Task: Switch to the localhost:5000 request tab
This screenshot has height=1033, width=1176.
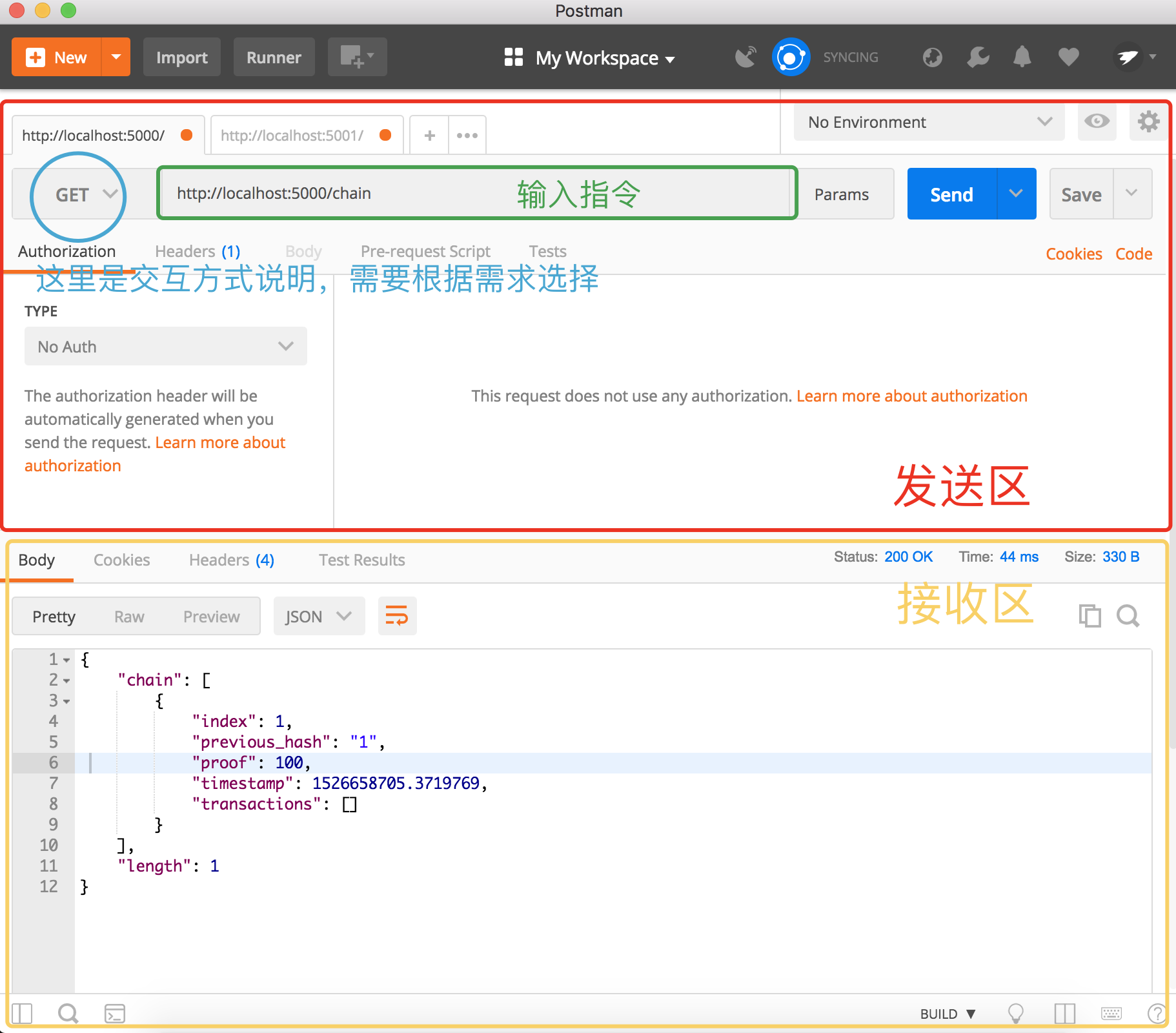Action: click(108, 136)
